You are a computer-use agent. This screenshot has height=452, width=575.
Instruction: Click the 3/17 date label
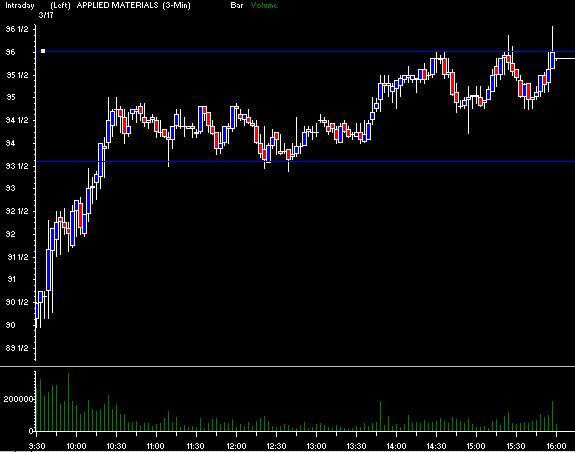coord(46,15)
